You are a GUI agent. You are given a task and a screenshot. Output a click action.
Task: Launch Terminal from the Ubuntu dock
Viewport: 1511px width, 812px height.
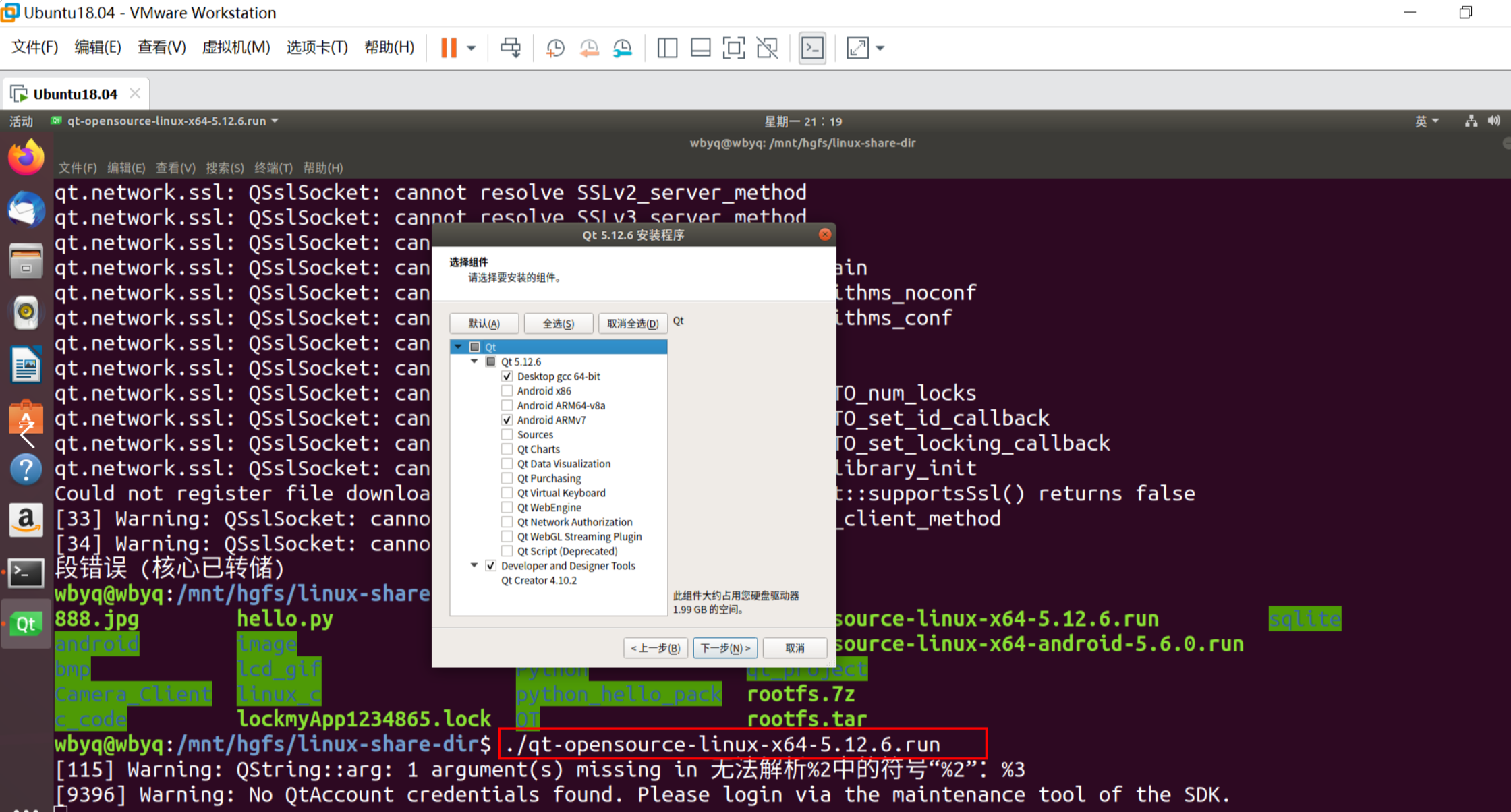[26, 573]
